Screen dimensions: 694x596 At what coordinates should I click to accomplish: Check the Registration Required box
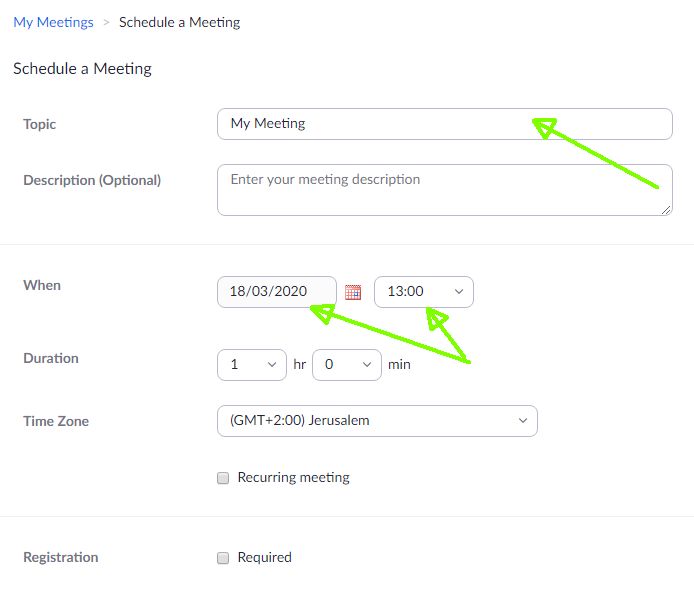[223, 558]
